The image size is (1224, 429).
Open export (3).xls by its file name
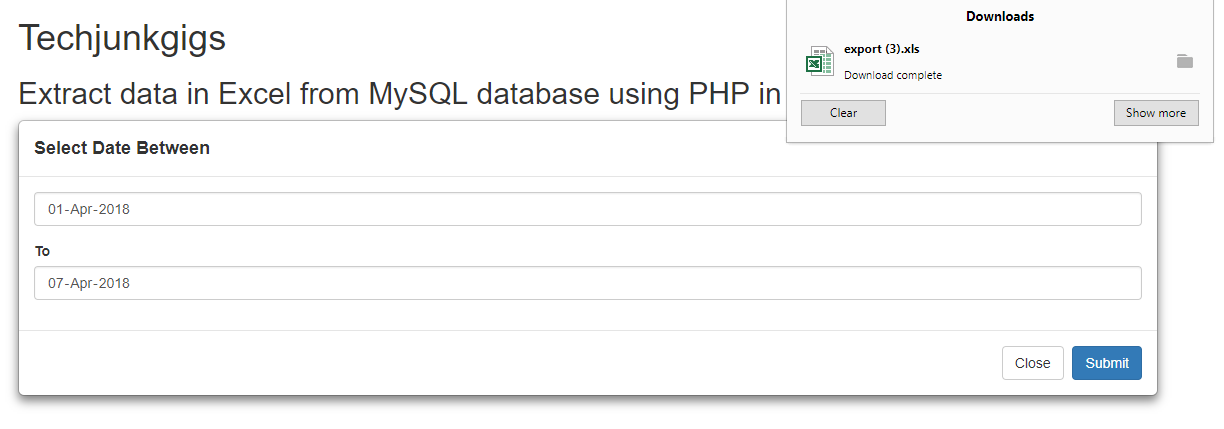pos(881,49)
